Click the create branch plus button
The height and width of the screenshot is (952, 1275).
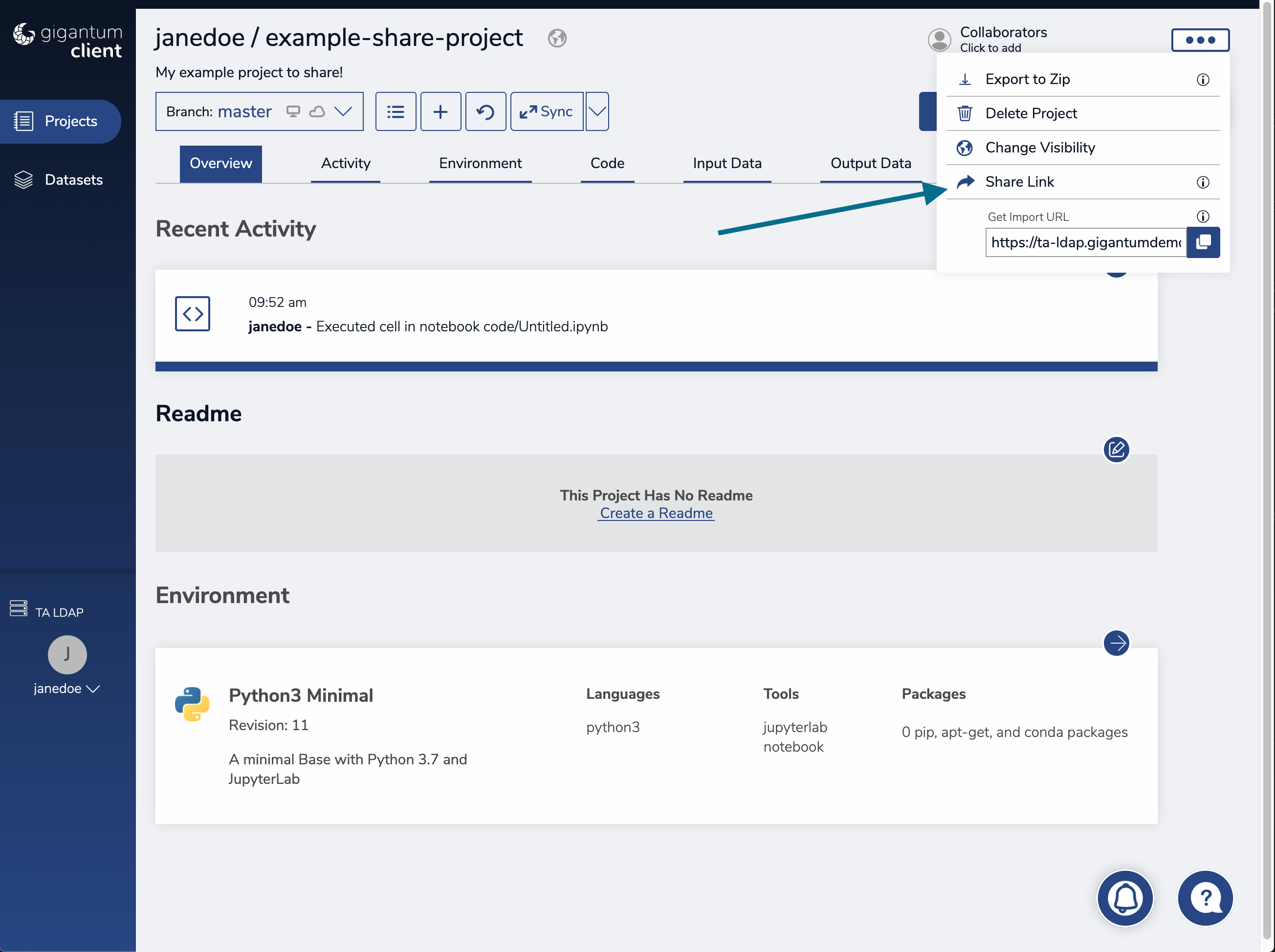440,112
